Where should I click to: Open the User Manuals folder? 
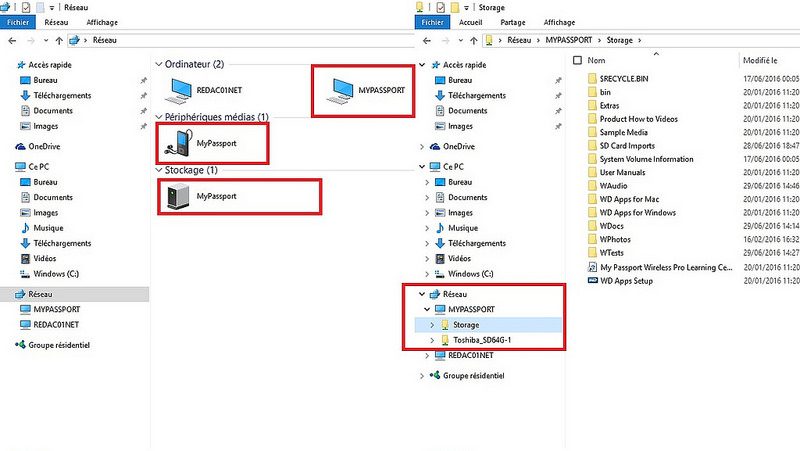(616, 172)
